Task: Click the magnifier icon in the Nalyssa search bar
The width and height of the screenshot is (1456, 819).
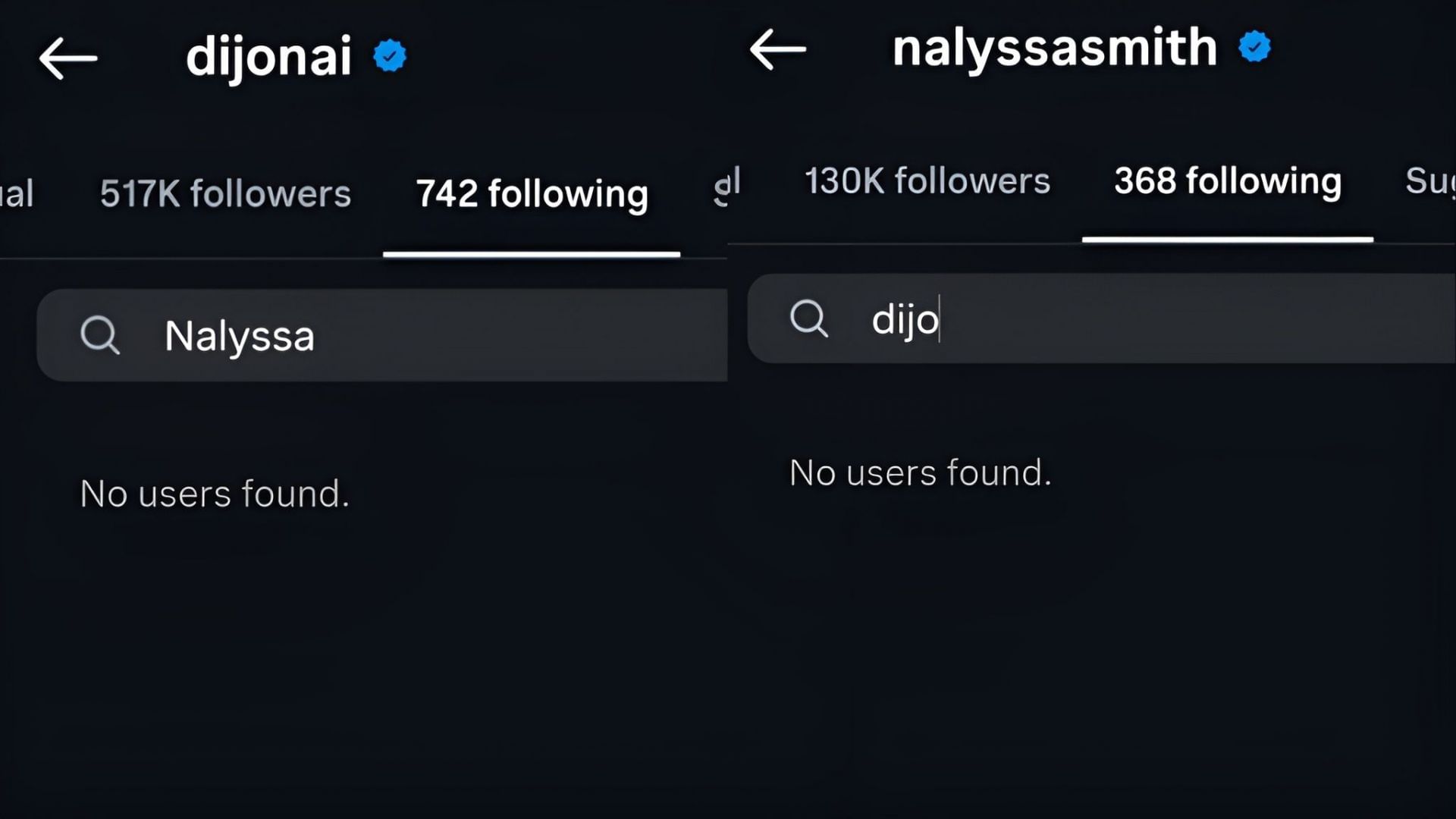Action: point(101,334)
